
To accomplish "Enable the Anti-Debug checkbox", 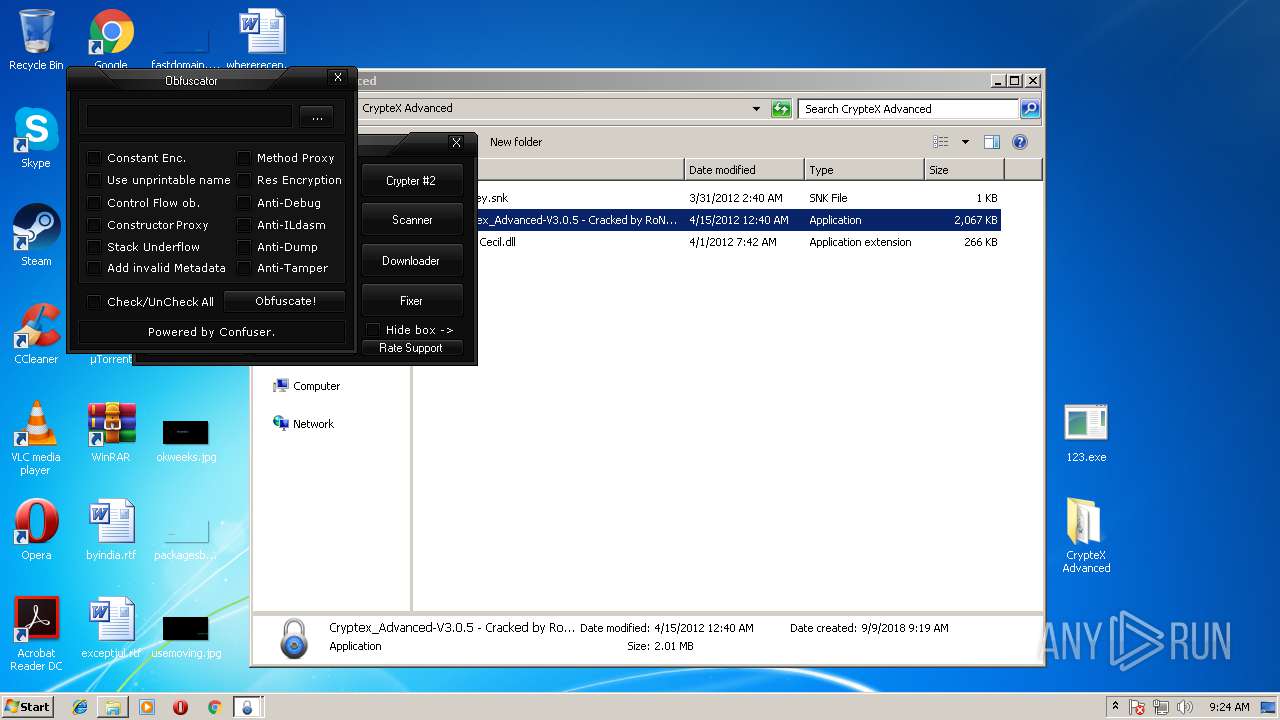I will 244,203.
